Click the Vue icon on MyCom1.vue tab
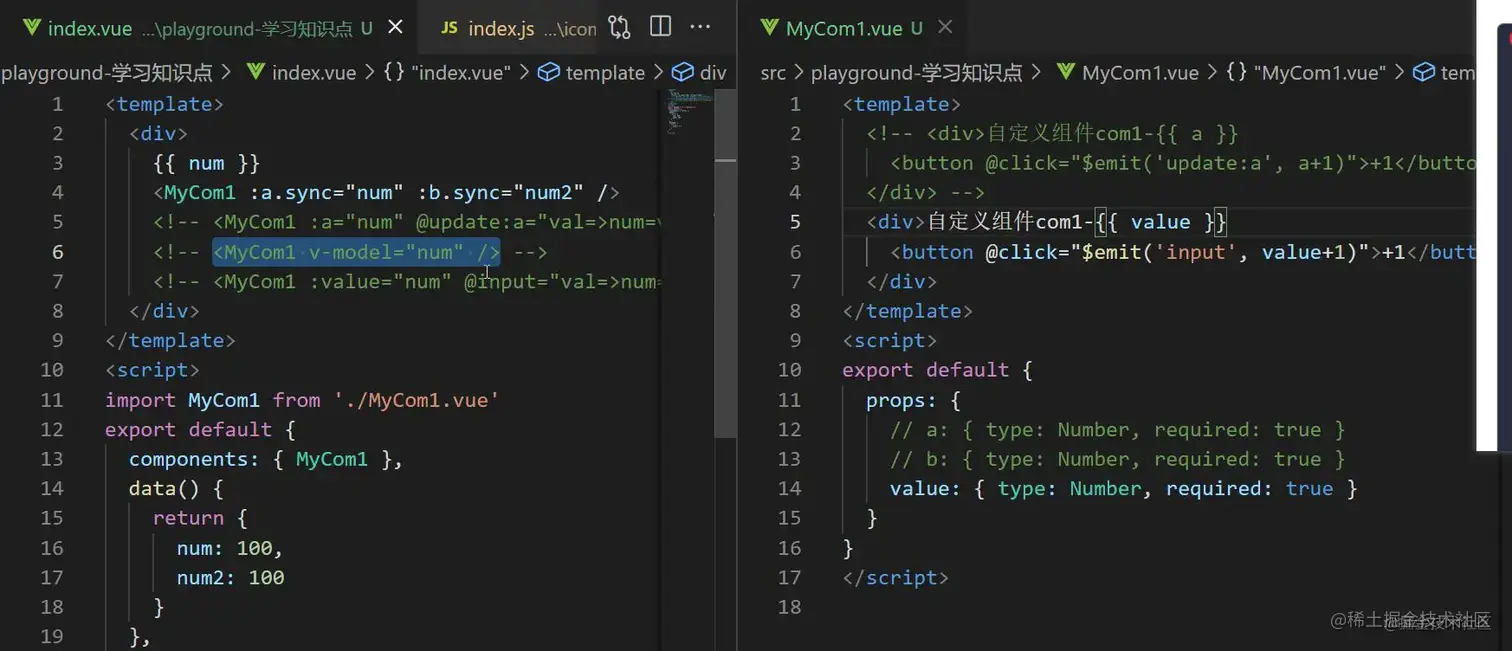1512x651 pixels. (x=769, y=28)
